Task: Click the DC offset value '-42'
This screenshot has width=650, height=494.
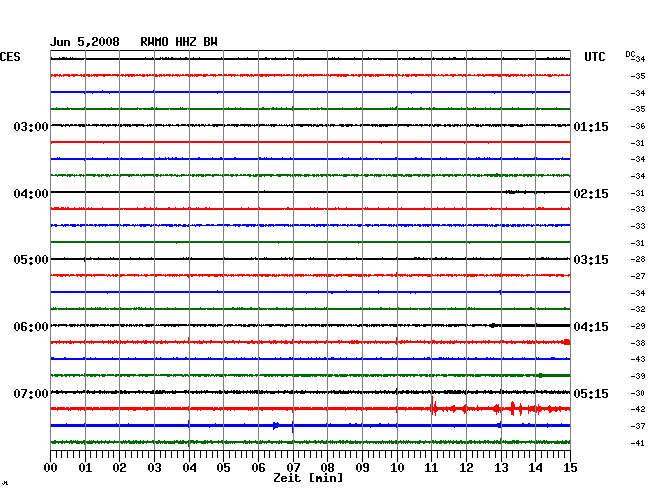Action: (638, 409)
